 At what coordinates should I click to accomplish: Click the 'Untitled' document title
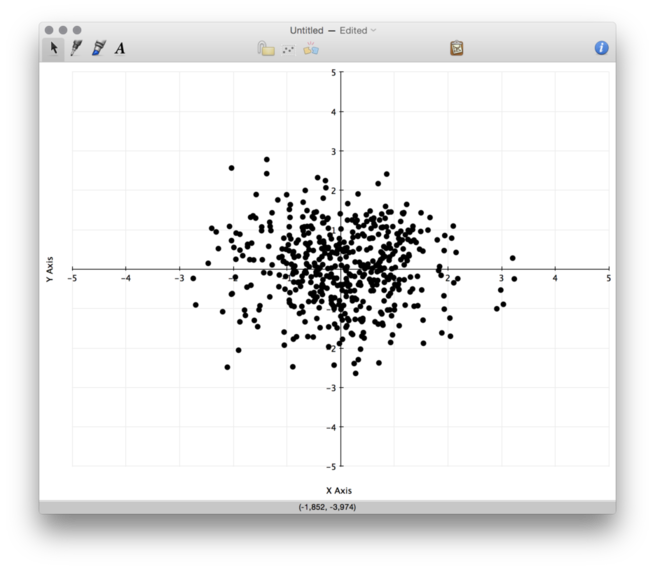[x=307, y=31]
